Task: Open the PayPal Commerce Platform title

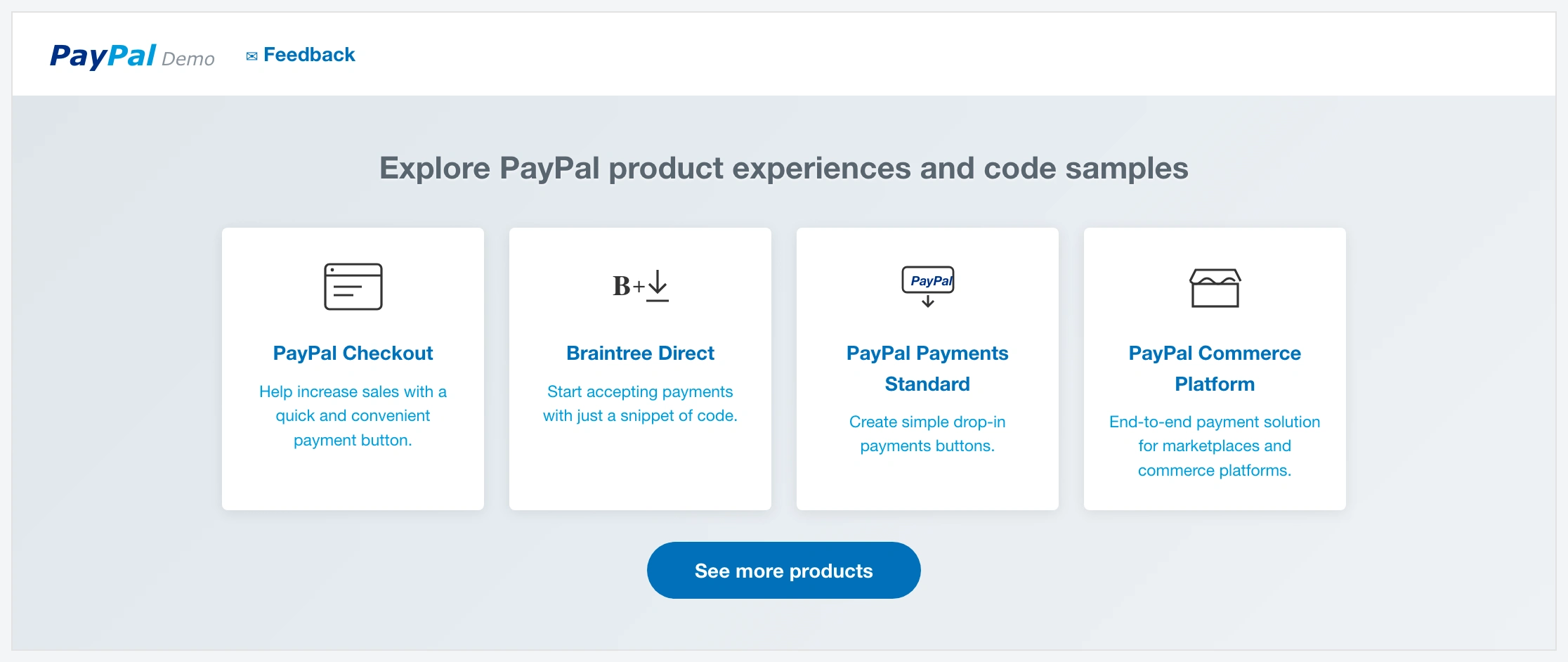Action: pyautogui.click(x=1215, y=368)
